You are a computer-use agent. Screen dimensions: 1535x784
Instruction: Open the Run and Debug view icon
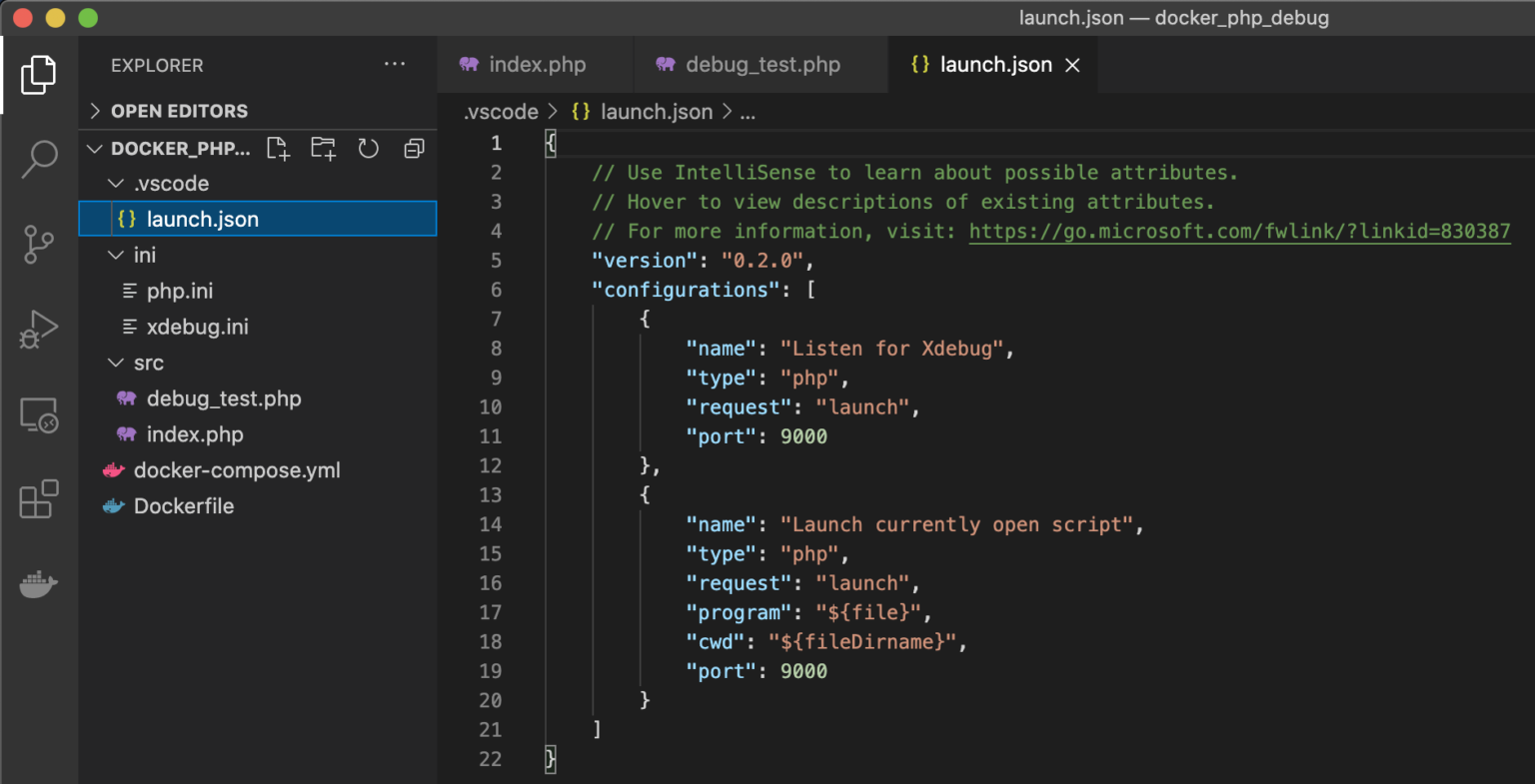pos(38,329)
